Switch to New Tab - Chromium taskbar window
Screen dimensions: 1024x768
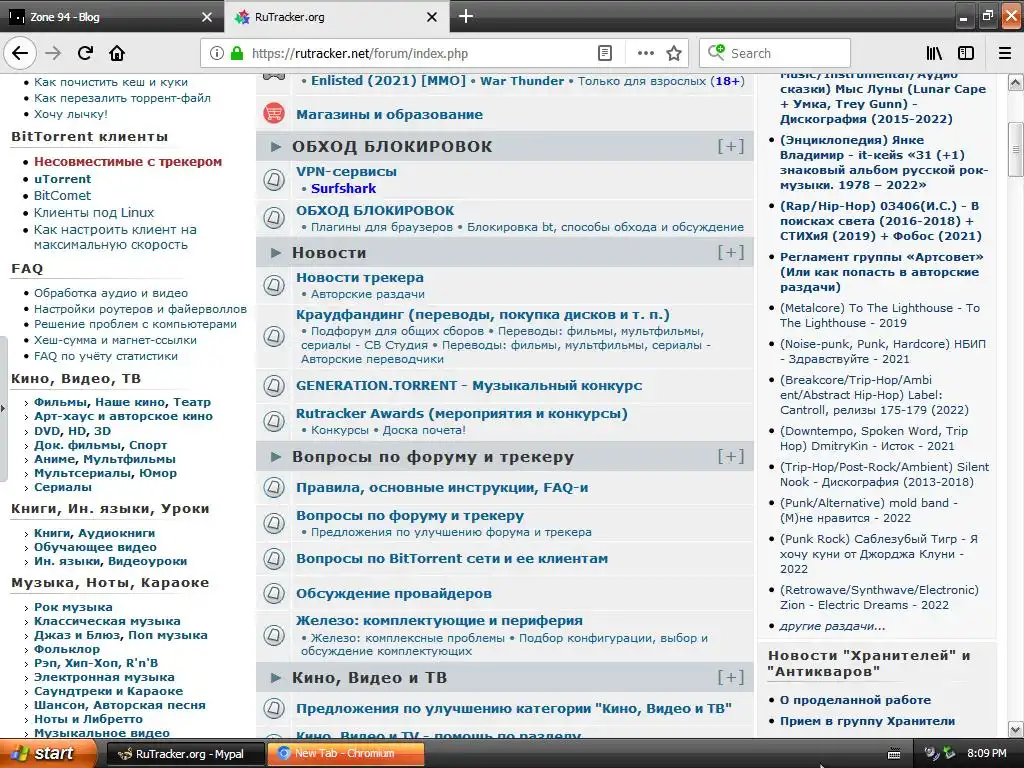(345, 754)
